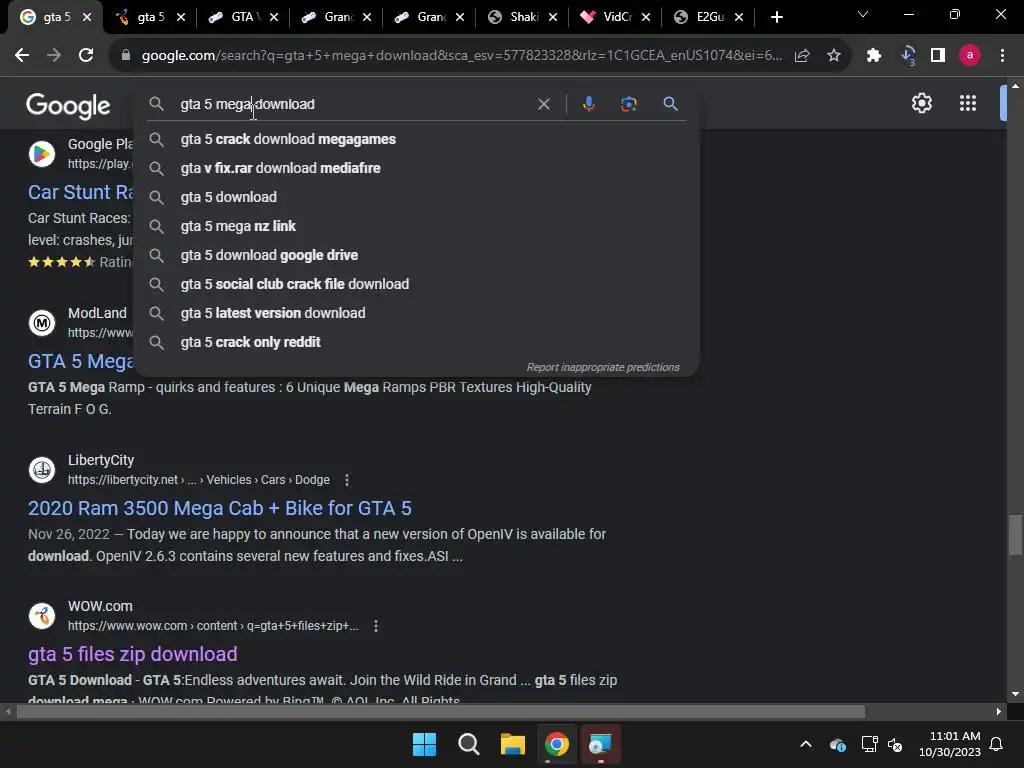
Task: Open the Google apps grid
Action: pos(968,103)
